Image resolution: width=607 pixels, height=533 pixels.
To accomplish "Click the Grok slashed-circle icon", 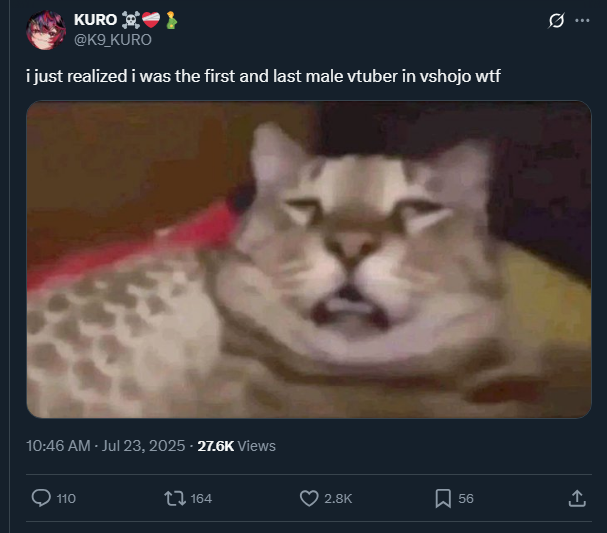I will pos(556,21).
